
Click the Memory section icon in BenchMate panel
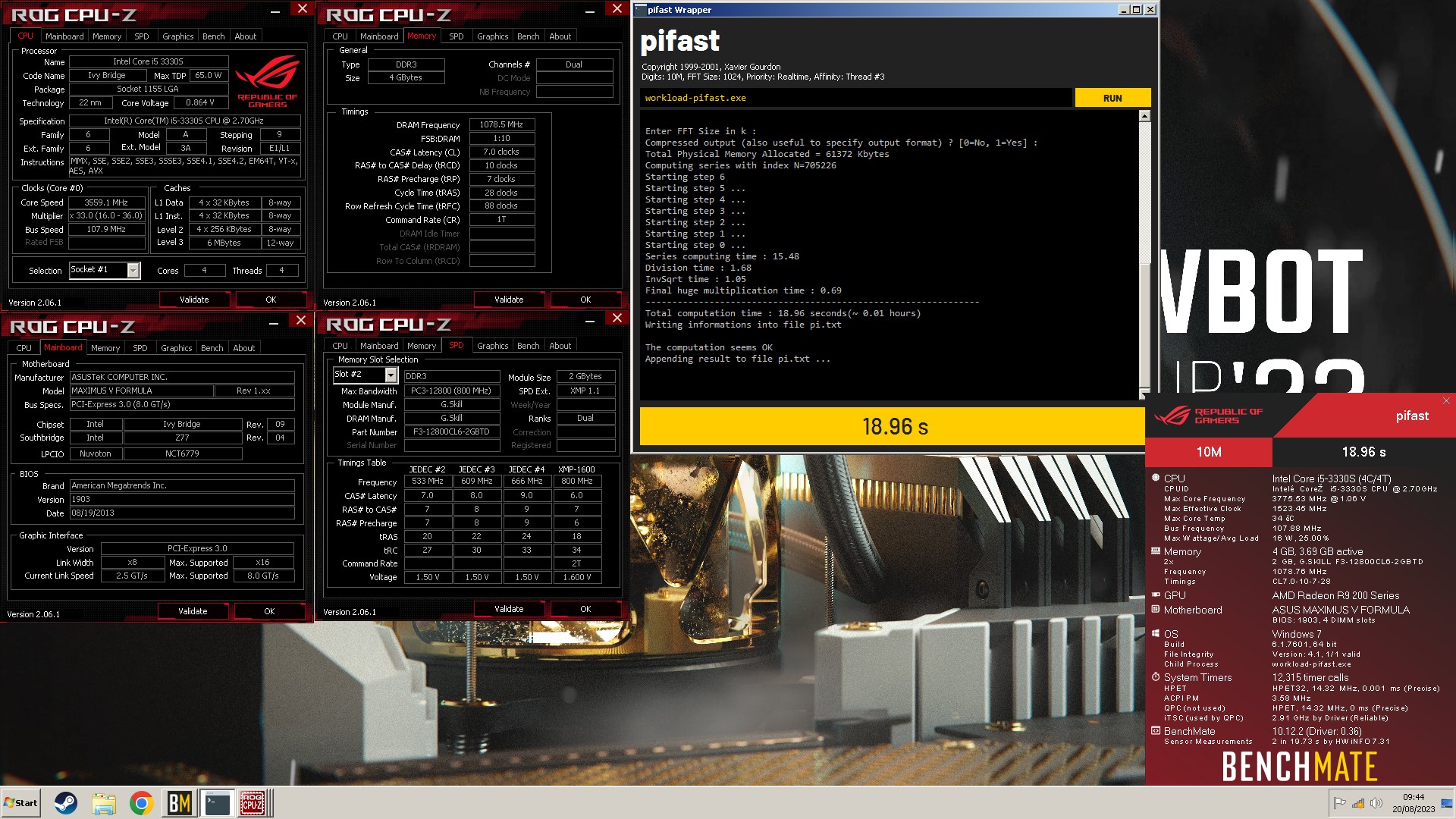tap(1156, 551)
